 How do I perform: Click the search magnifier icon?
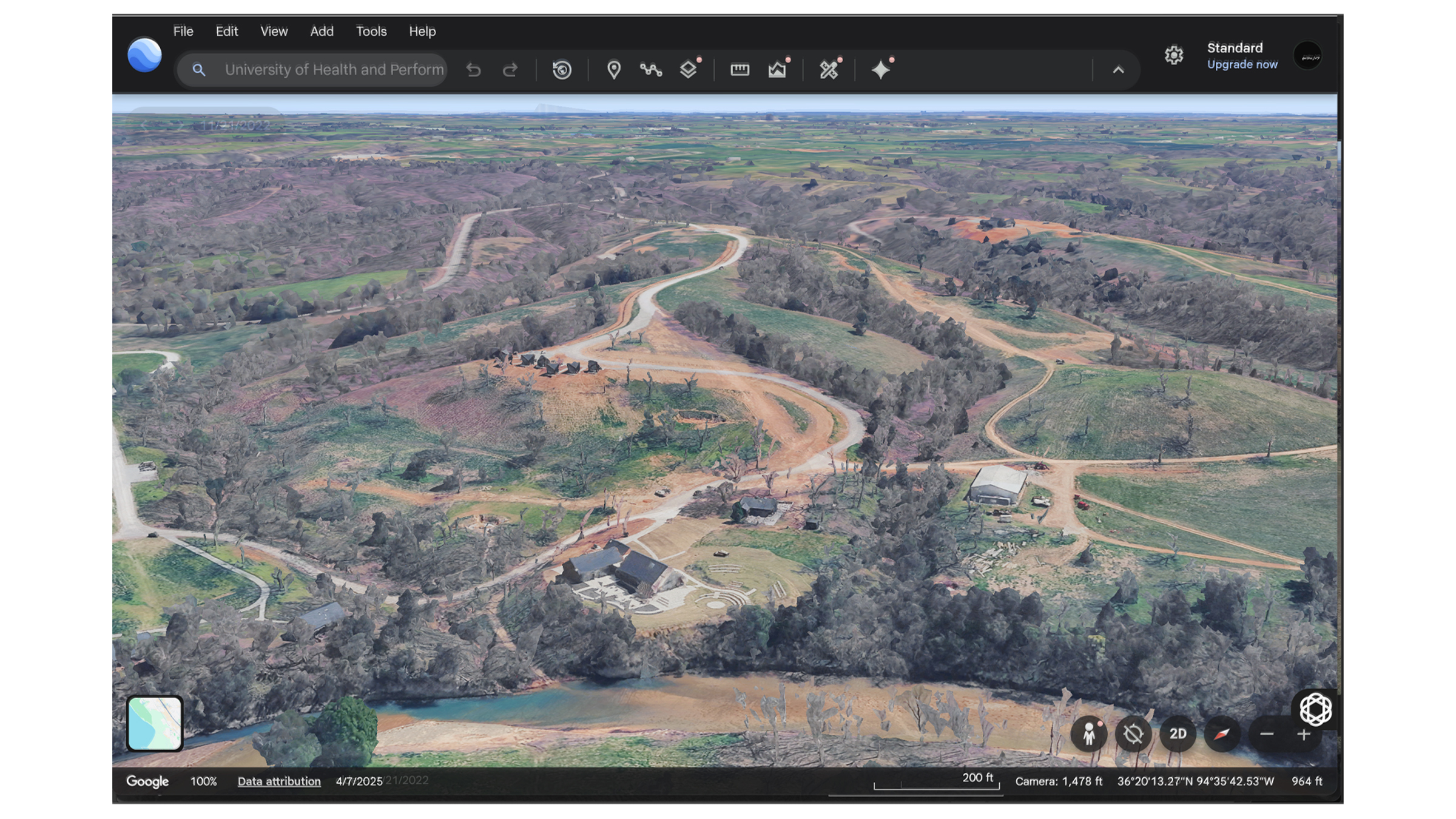[198, 70]
